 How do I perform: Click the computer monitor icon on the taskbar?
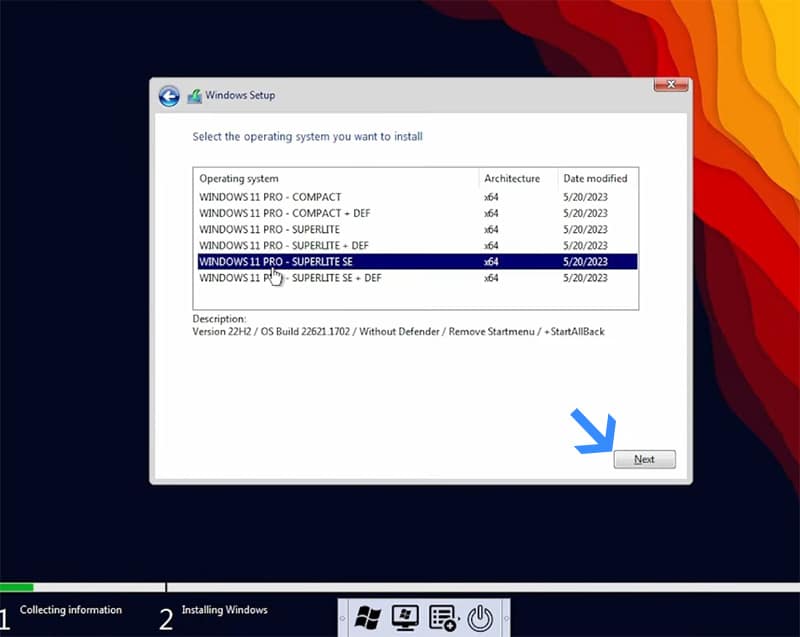(x=405, y=616)
